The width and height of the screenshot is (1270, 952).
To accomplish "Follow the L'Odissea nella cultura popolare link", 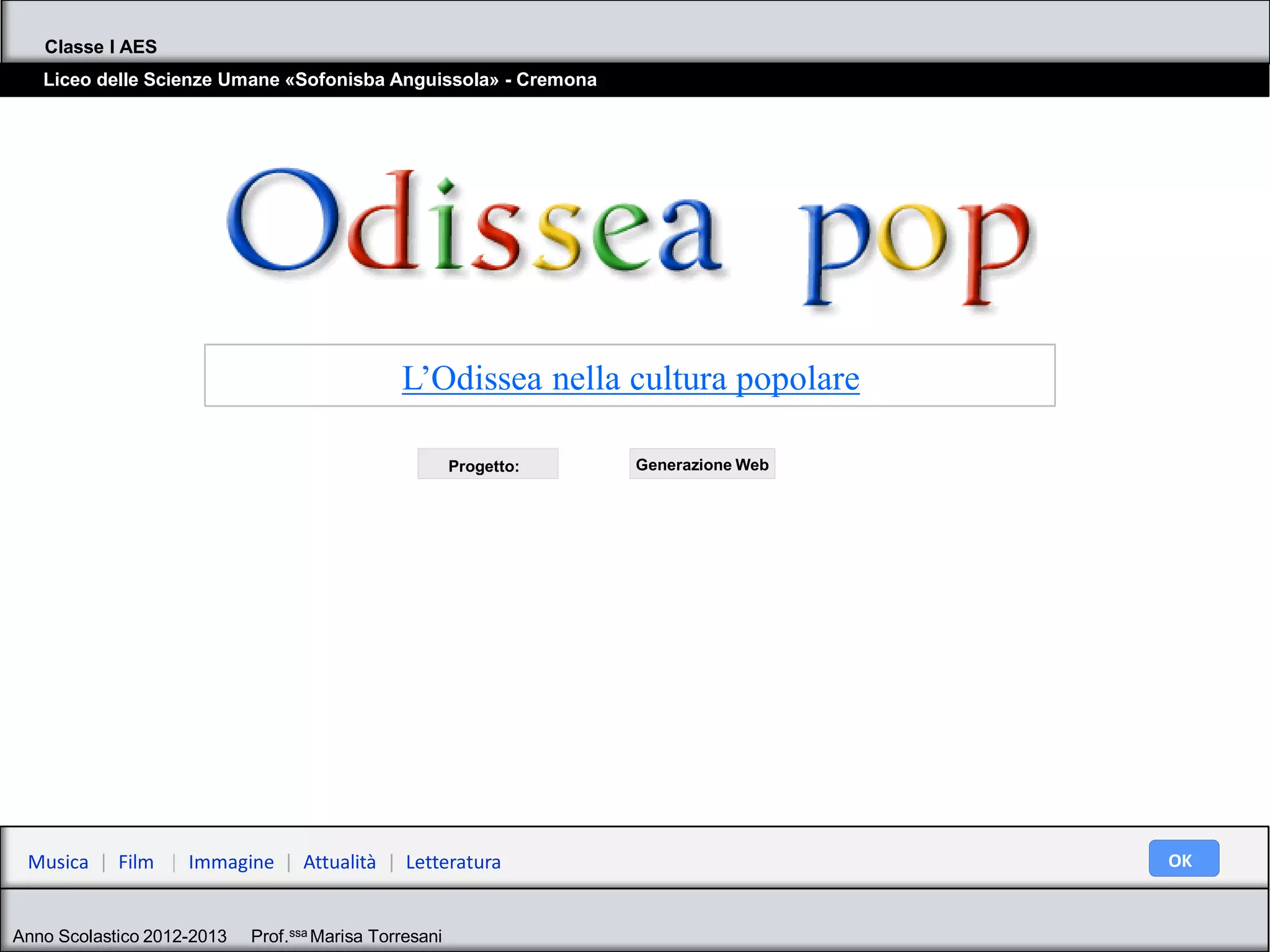I will point(630,379).
